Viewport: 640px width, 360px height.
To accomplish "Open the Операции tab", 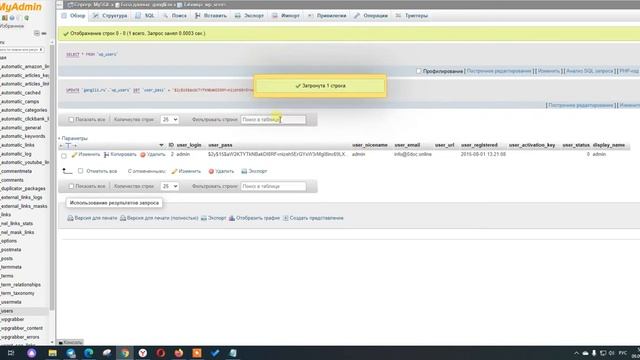I will click(371, 16).
